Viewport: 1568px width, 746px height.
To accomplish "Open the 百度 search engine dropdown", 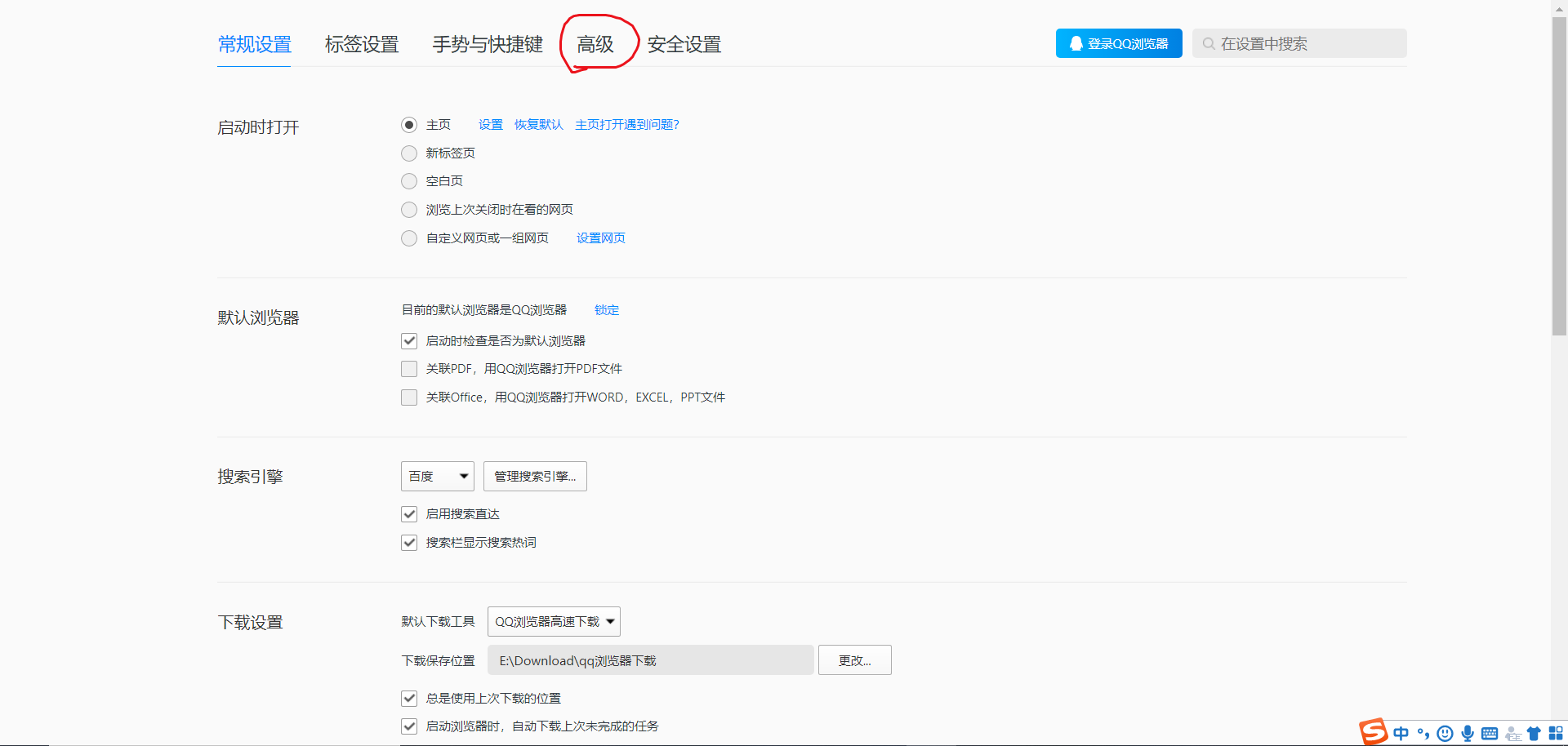I will click(437, 477).
